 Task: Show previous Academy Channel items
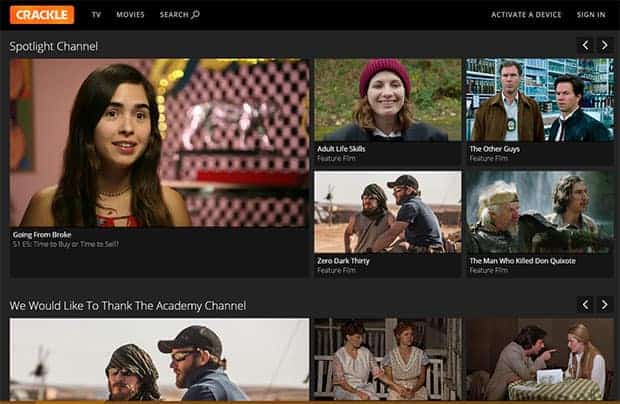click(x=585, y=304)
